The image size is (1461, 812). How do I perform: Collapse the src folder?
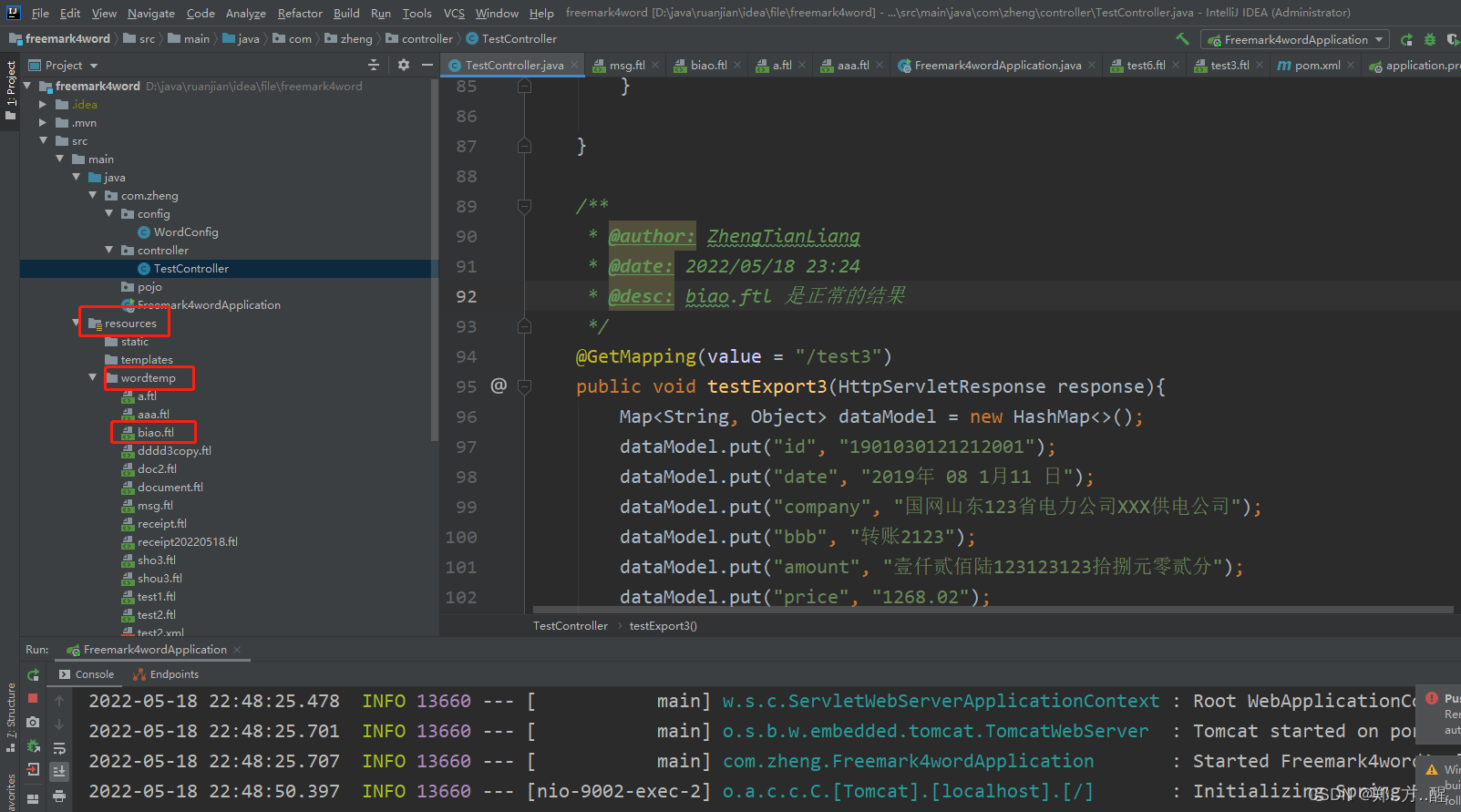(43, 141)
